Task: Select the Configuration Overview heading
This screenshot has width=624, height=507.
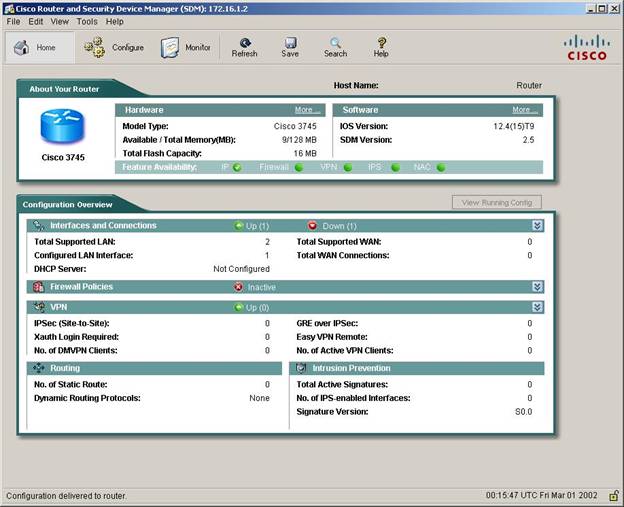Action: (67, 205)
